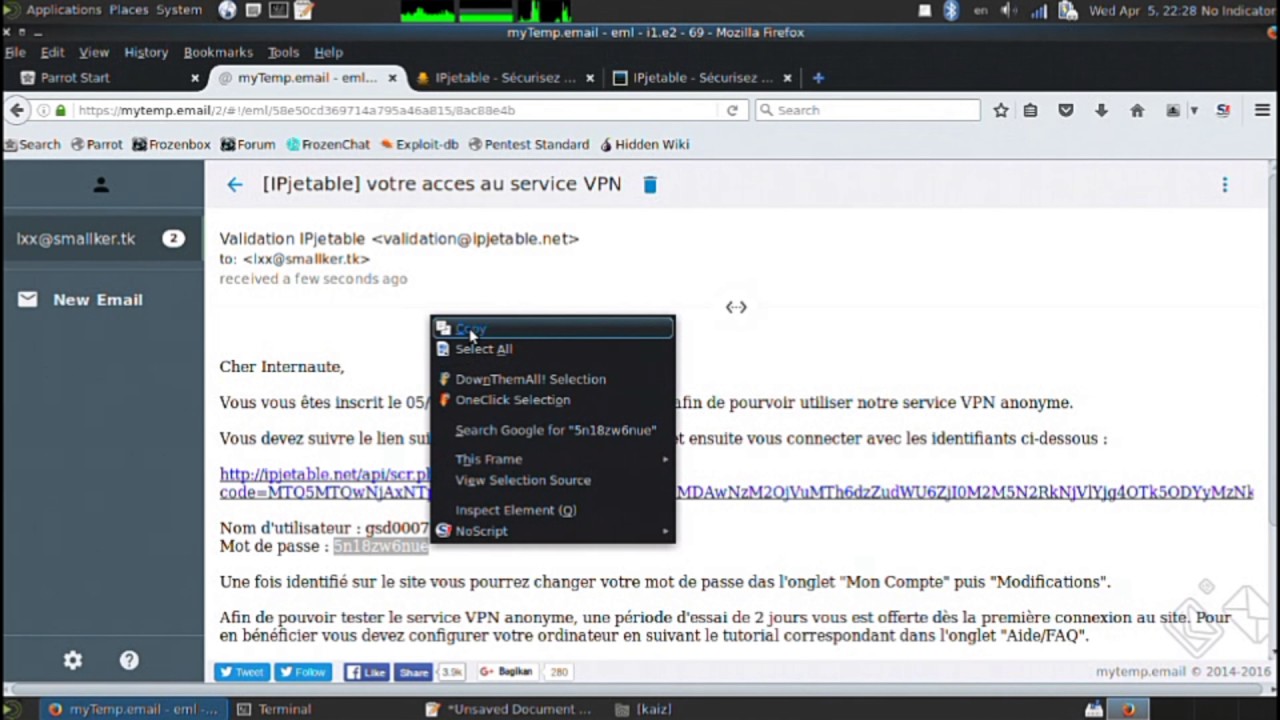The width and height of the screenshot is (1280, 720).
Task: Expand the This Frame submenu
Action: pyautogui.click(x=552, y=459)
